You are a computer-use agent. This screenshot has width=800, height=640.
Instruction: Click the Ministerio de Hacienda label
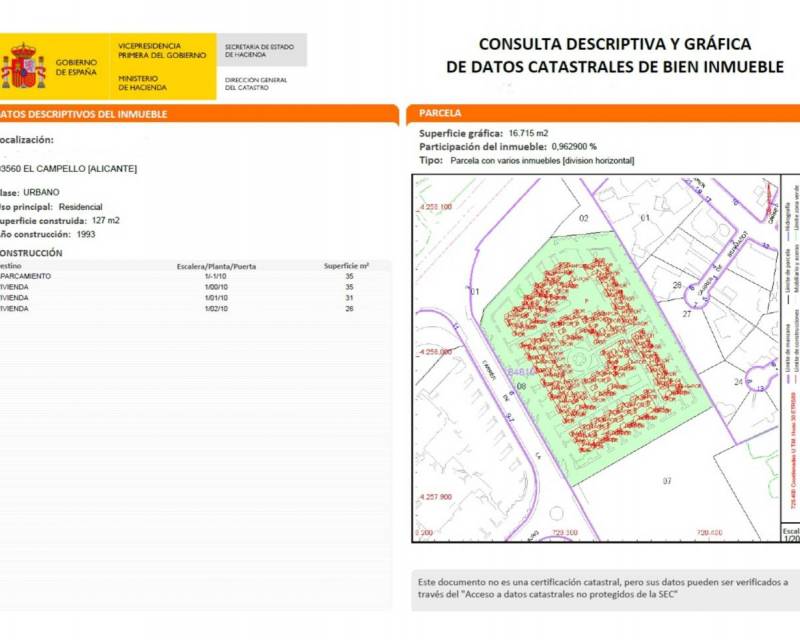coord(143,82)
